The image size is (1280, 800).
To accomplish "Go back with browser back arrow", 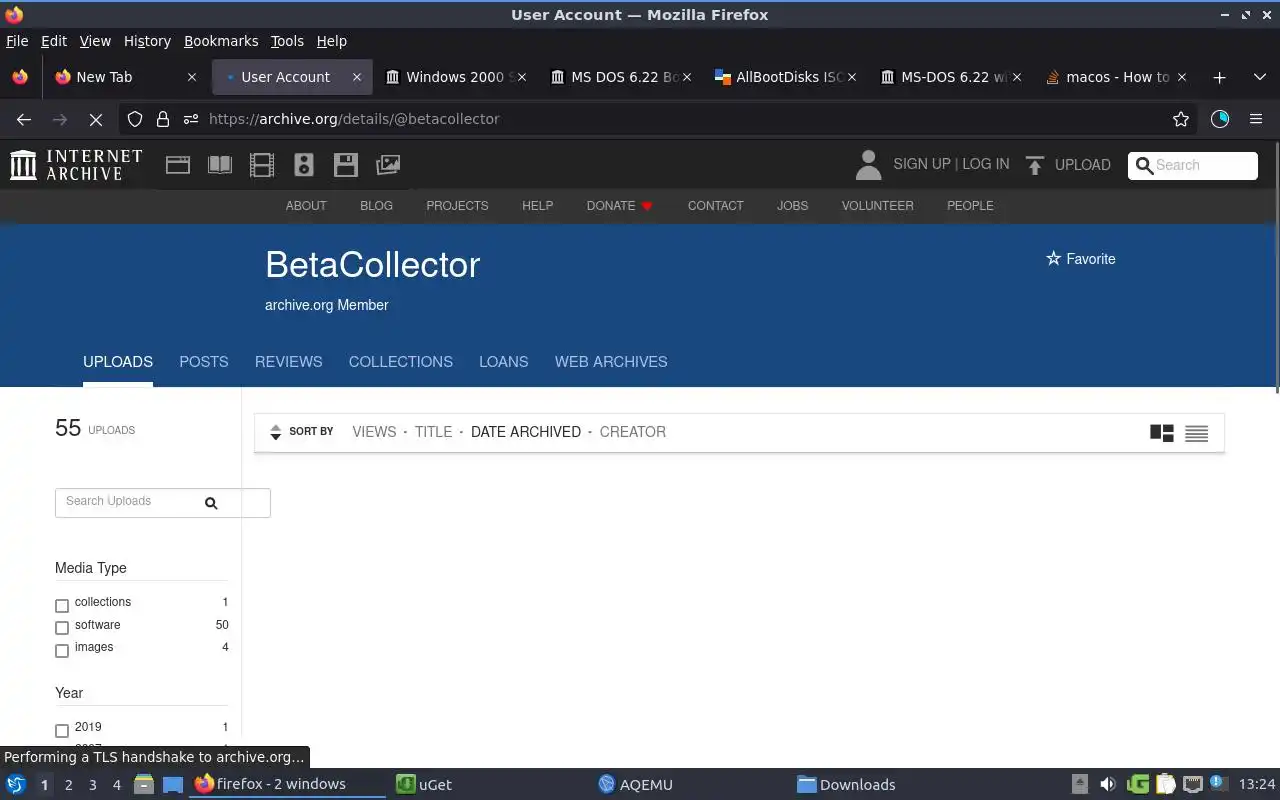I will pyautogui.click(x=24, y=119).
